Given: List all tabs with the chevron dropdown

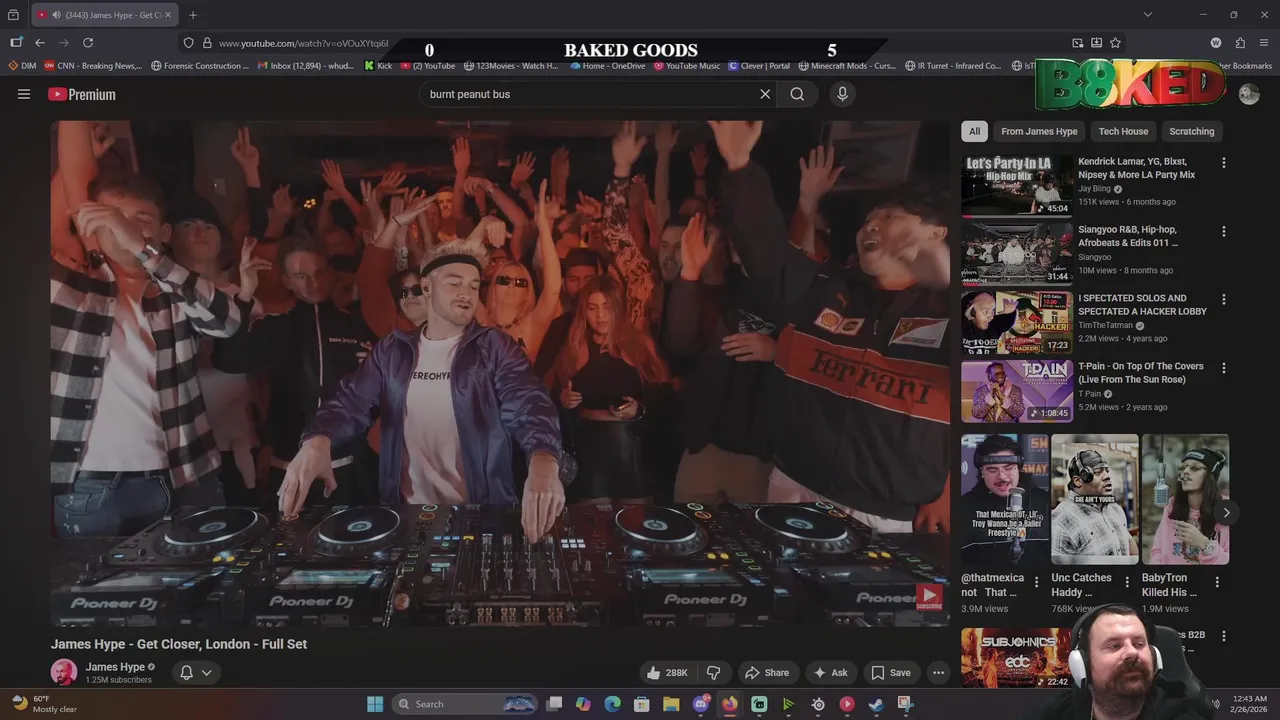Looking at the screenshot, I should click(x=1148, y=15).
